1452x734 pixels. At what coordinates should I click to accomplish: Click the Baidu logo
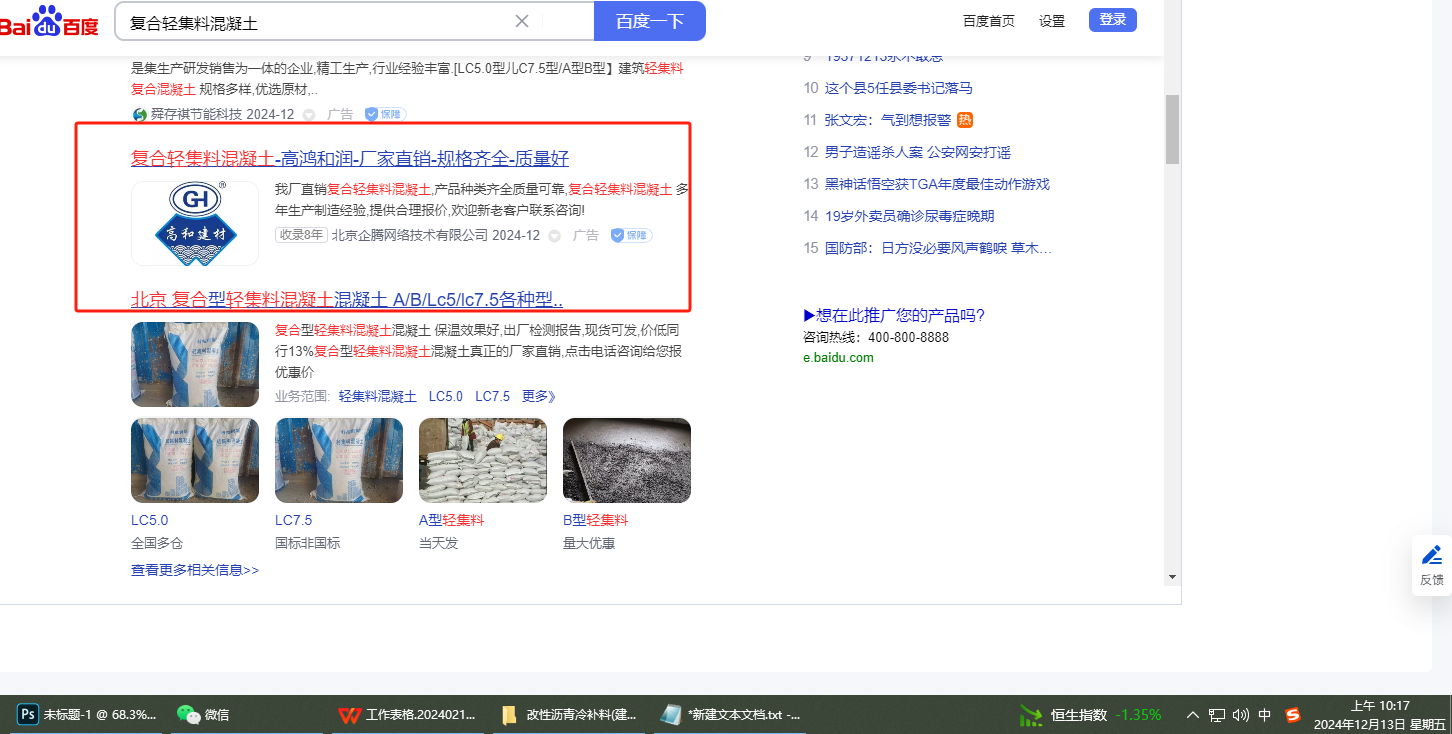[50, 21]
